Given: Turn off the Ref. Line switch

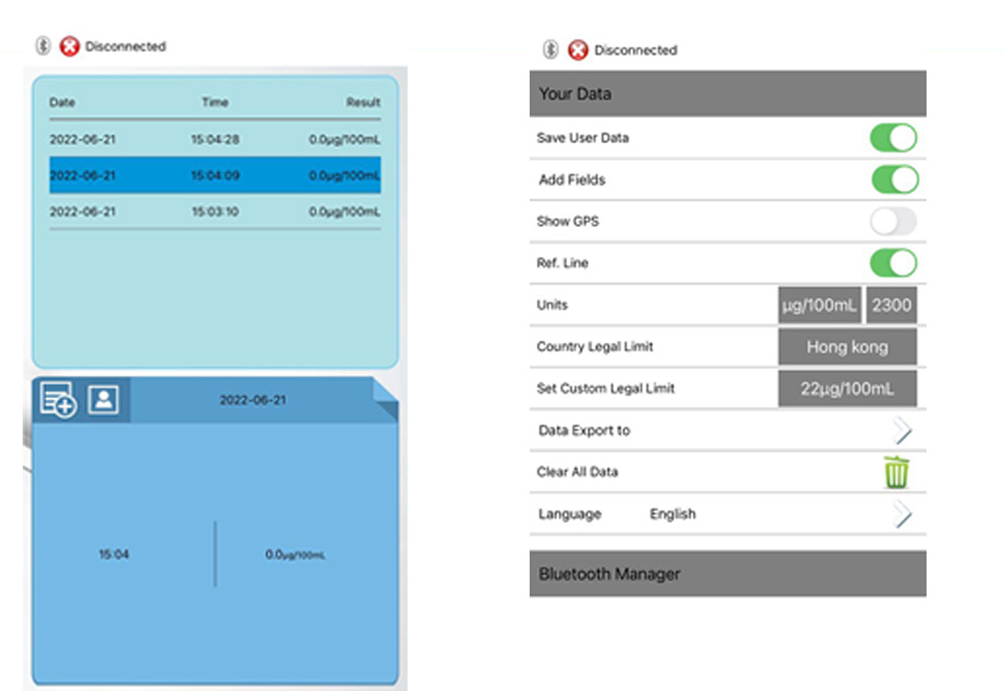Looking at the screenshot, I should coord(893,263).
